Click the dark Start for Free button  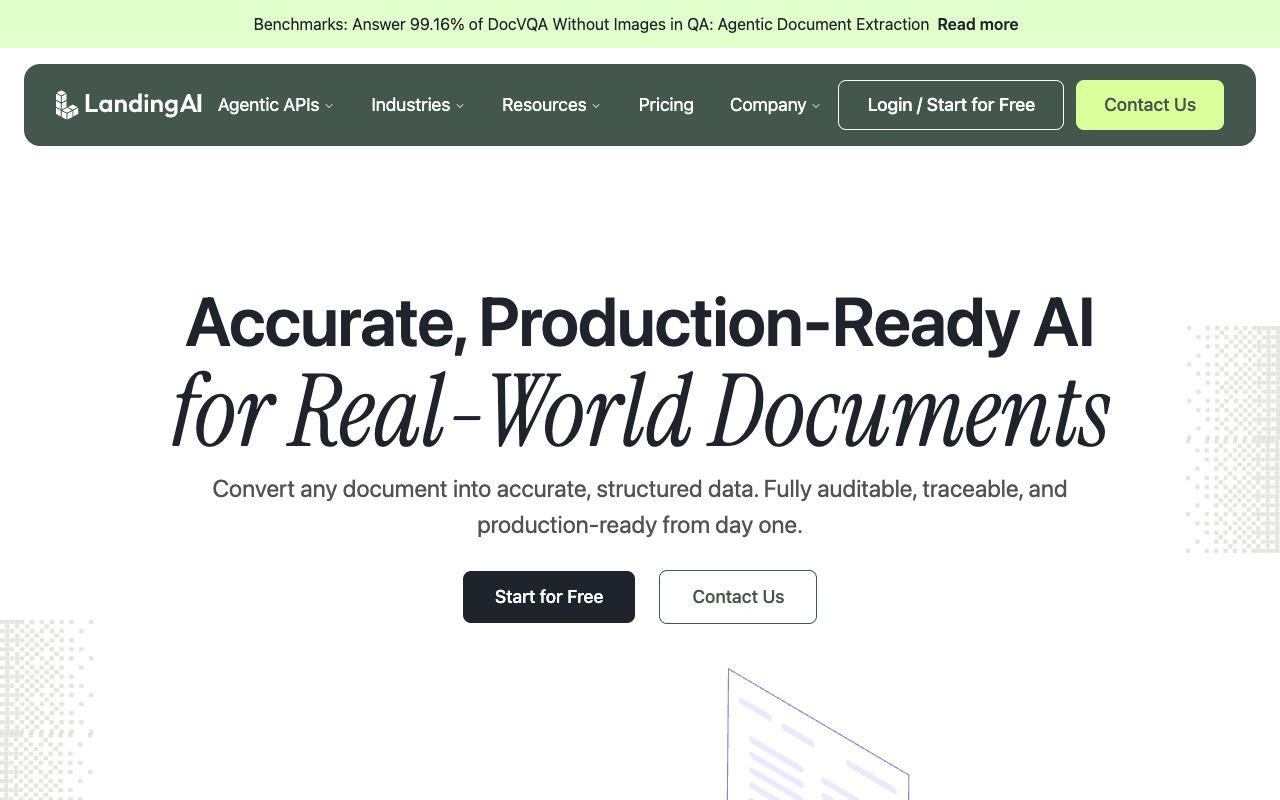(x=549, y=597)
